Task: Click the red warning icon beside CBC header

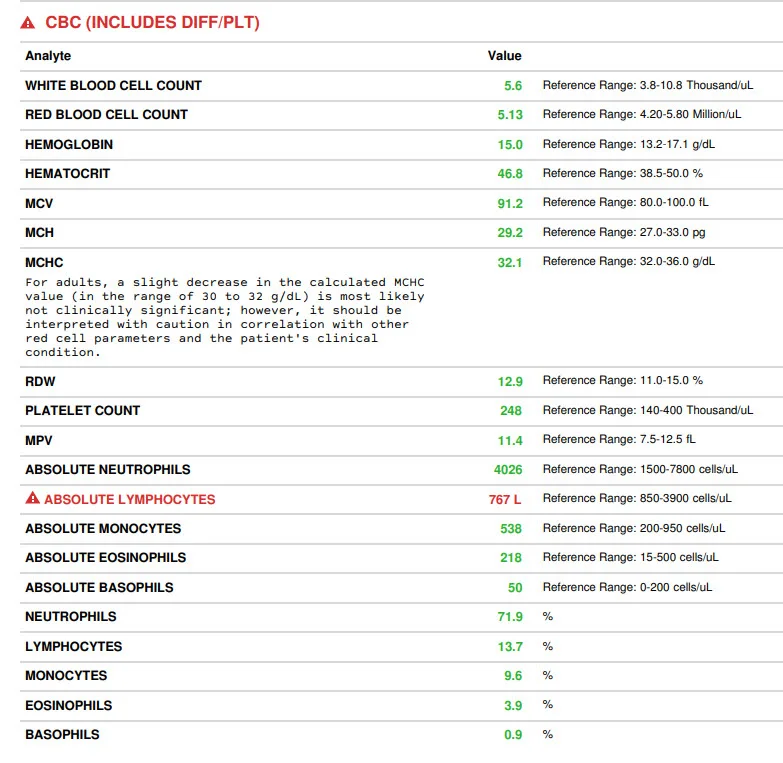Action: pyautogui.click(x=28, y=23)
